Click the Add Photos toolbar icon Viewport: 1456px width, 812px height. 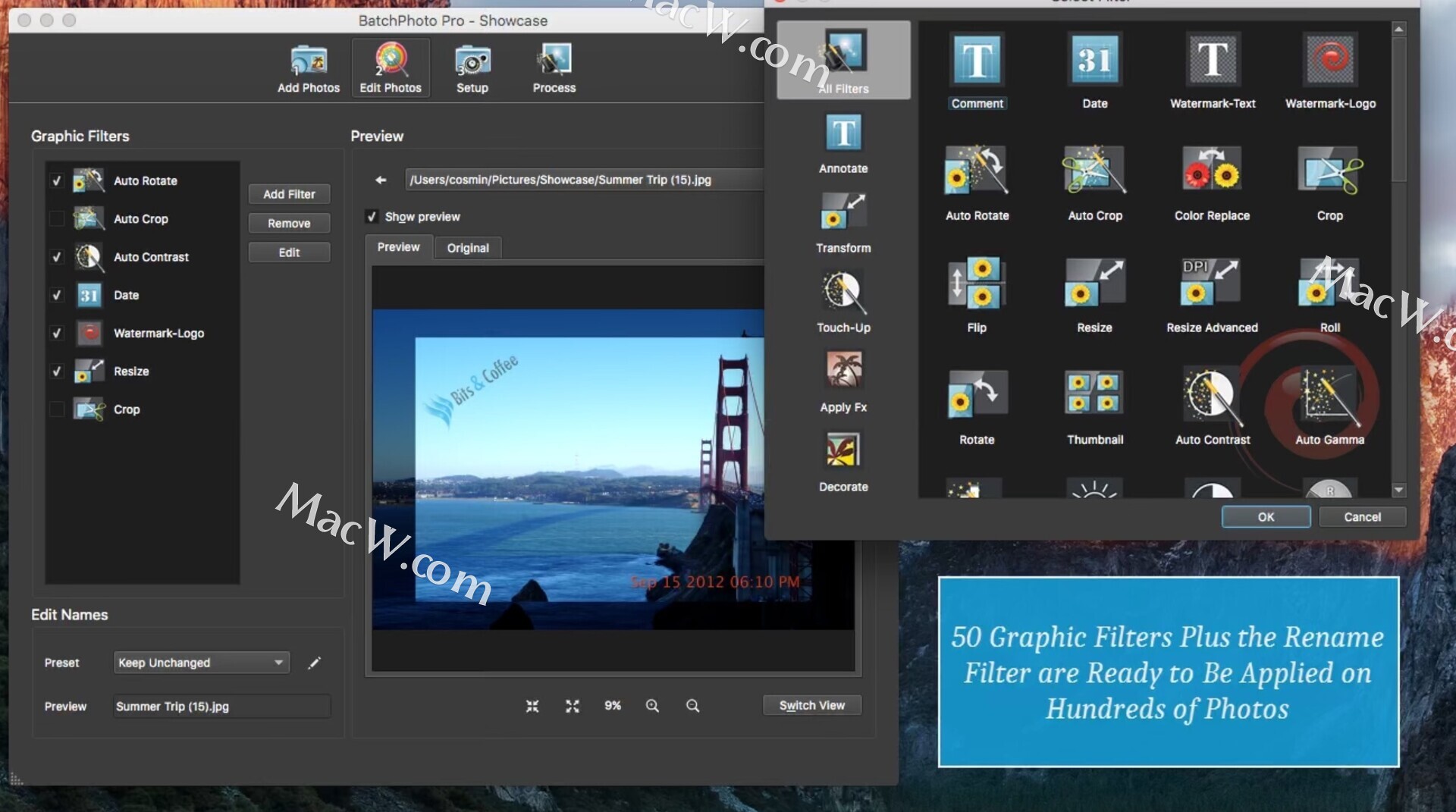pyautogui.click(x=309, y=68)
